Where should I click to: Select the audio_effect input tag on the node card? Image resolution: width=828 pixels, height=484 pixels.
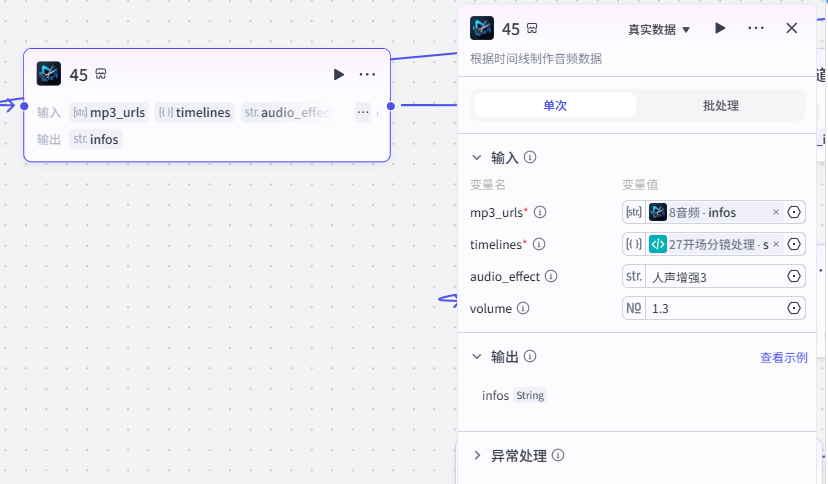tap(288, 112)
